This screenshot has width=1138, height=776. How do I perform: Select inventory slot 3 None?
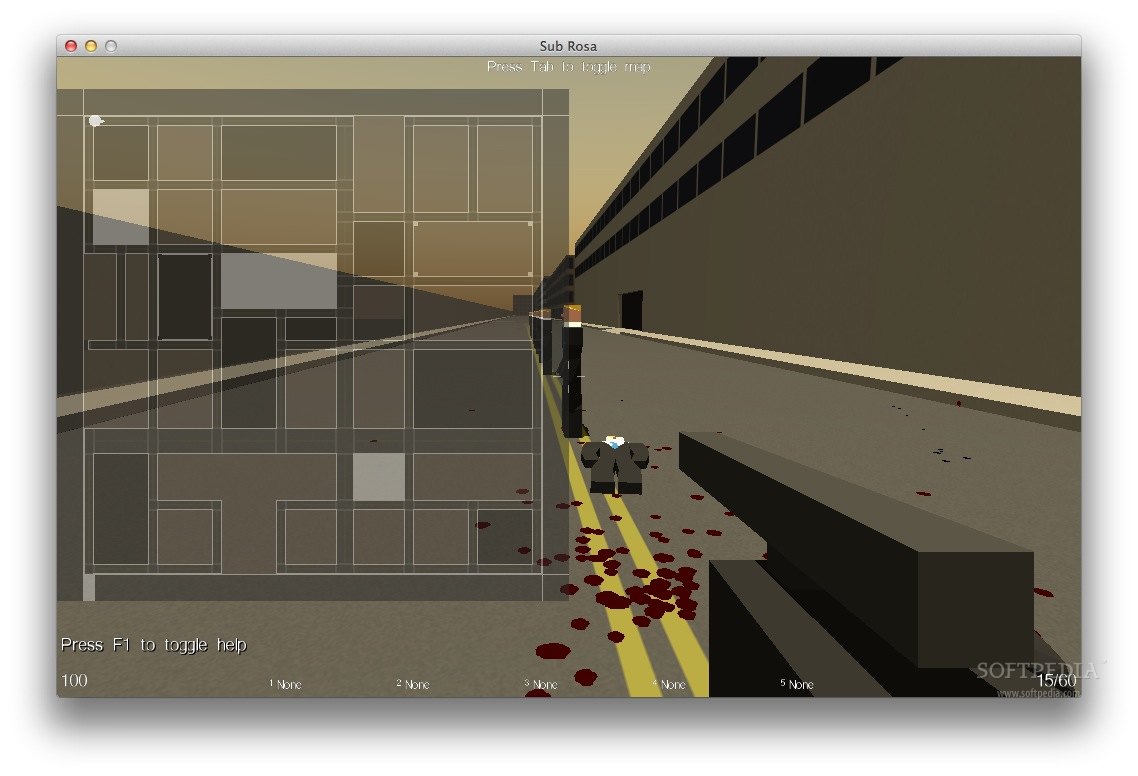pos(541,684)
